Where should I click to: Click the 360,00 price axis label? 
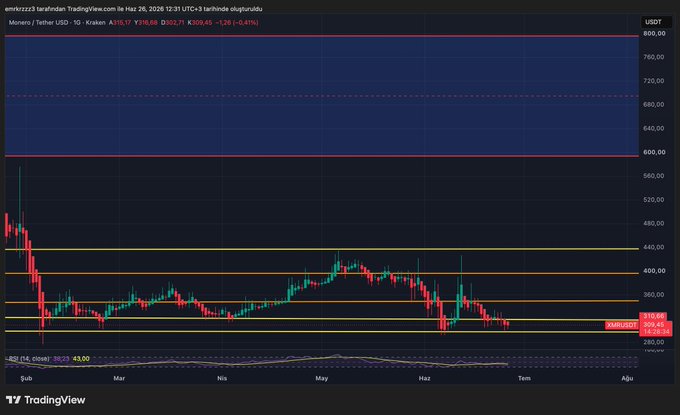(x=654, y=294)
